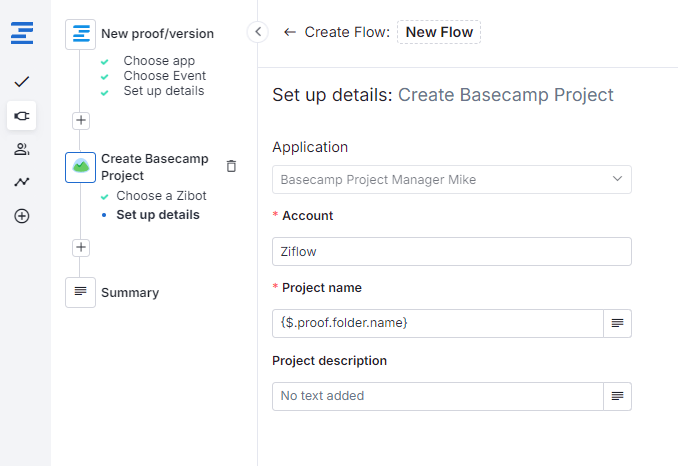Screen dimensions: 678x466
Task: Open the proofs checkmark sidebar icon
Action: [x=22, y=81]
